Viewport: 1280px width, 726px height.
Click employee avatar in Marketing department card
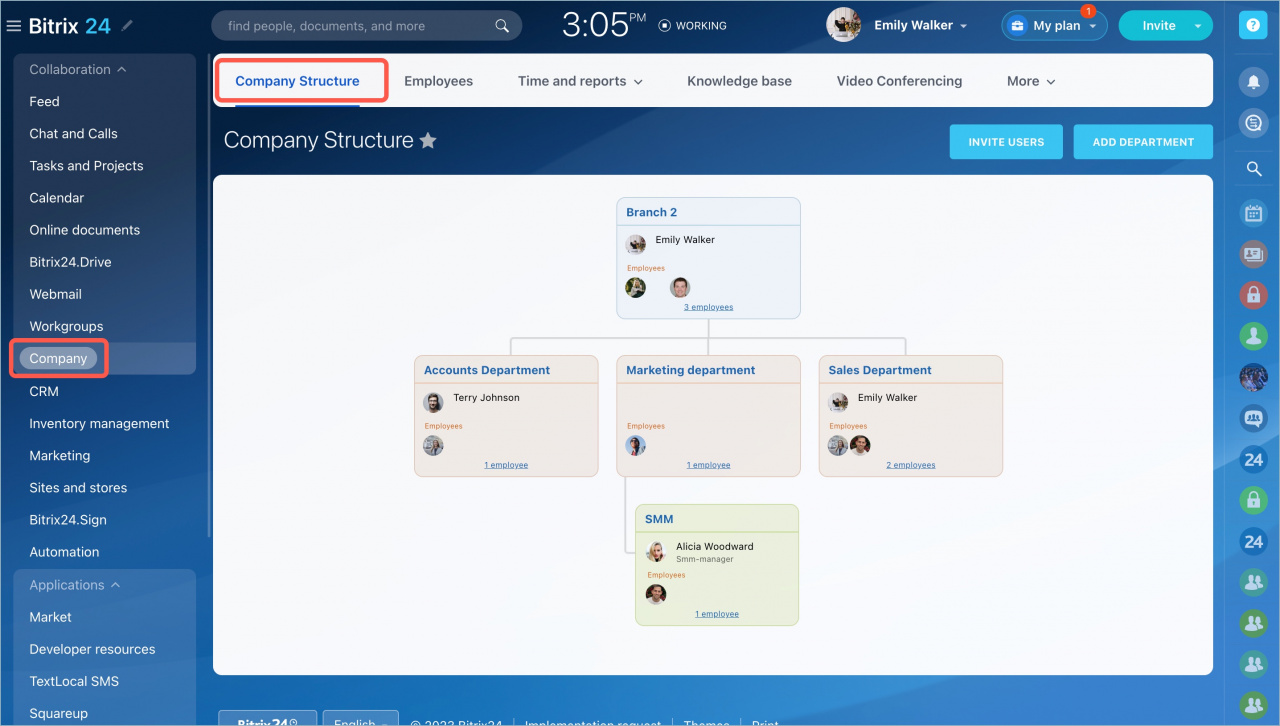[x=636, y=446]
